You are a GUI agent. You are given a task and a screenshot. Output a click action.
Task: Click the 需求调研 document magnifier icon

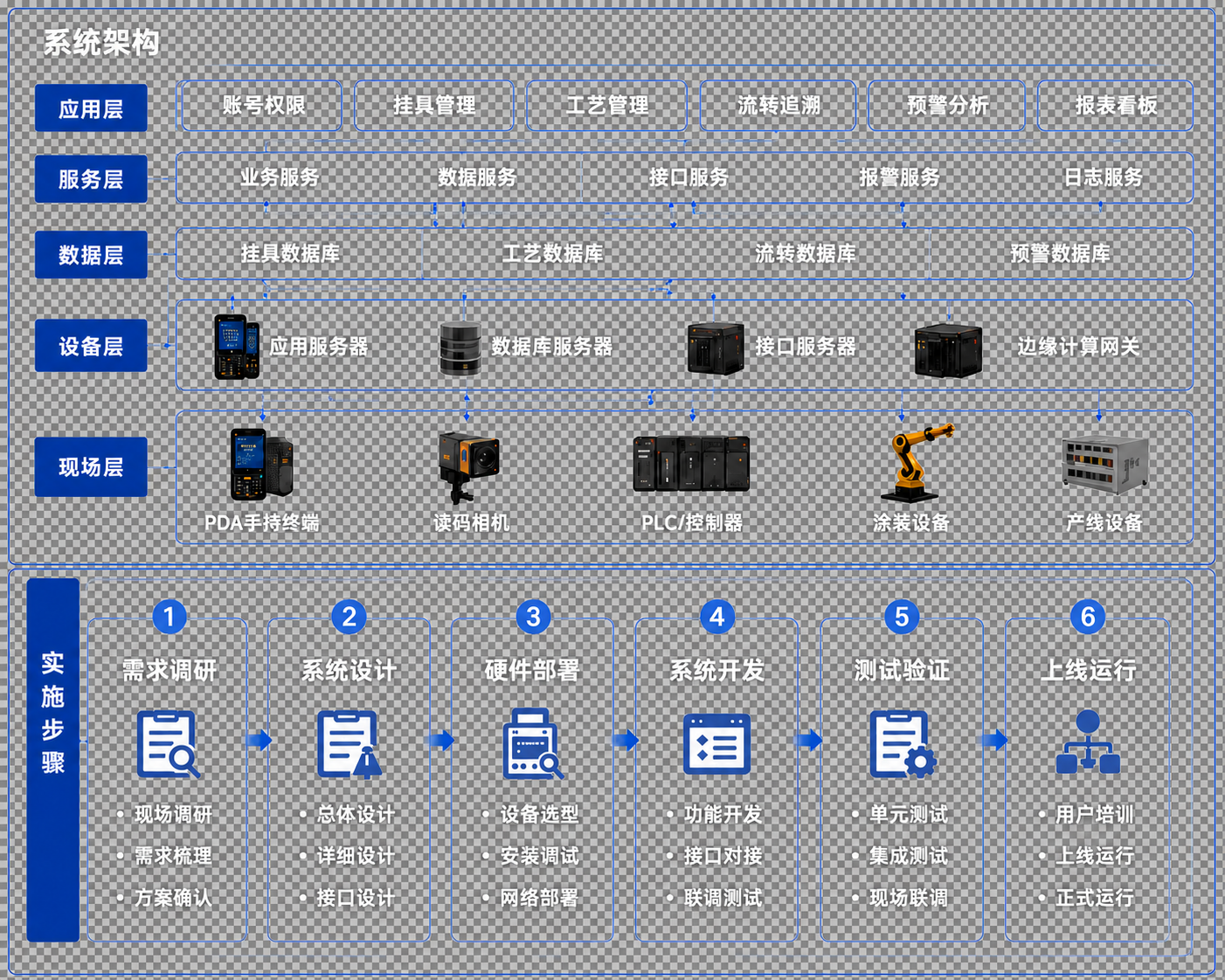click(169, 744)
